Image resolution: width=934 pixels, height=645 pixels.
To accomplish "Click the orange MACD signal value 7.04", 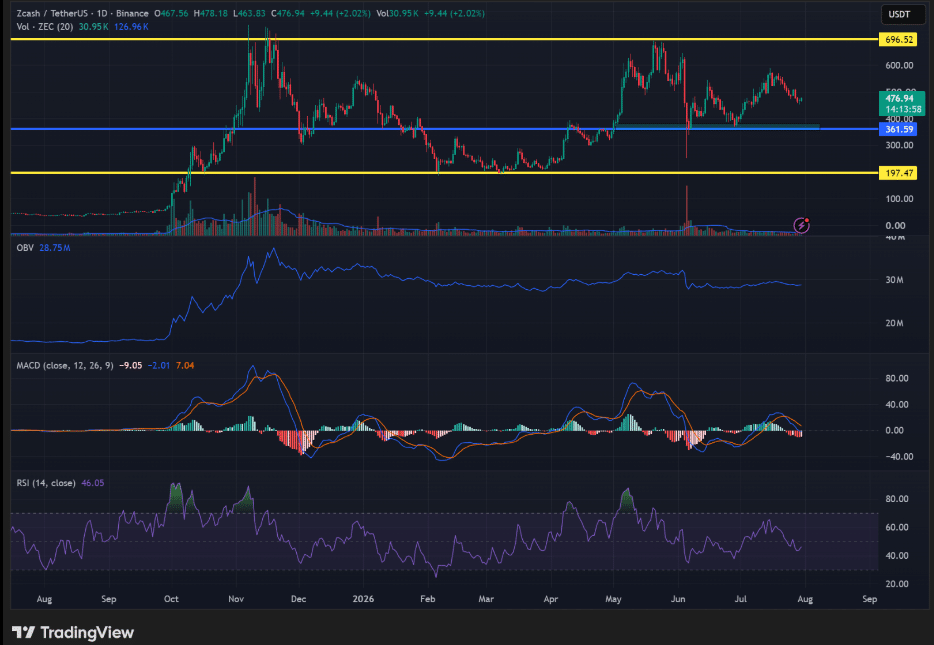I will [185, 365].
